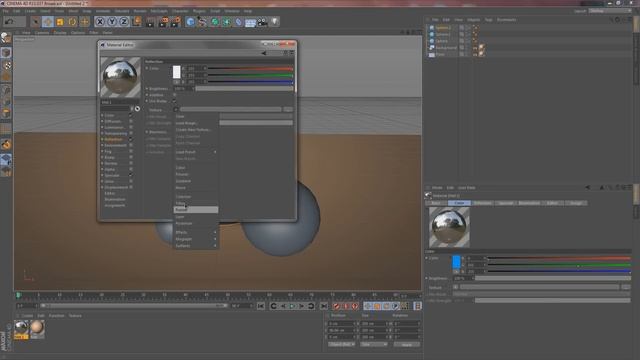This screenshot has width=640, height=360.
Task: Toggle the Specular channel checkbox
Action: pos(131,175)
